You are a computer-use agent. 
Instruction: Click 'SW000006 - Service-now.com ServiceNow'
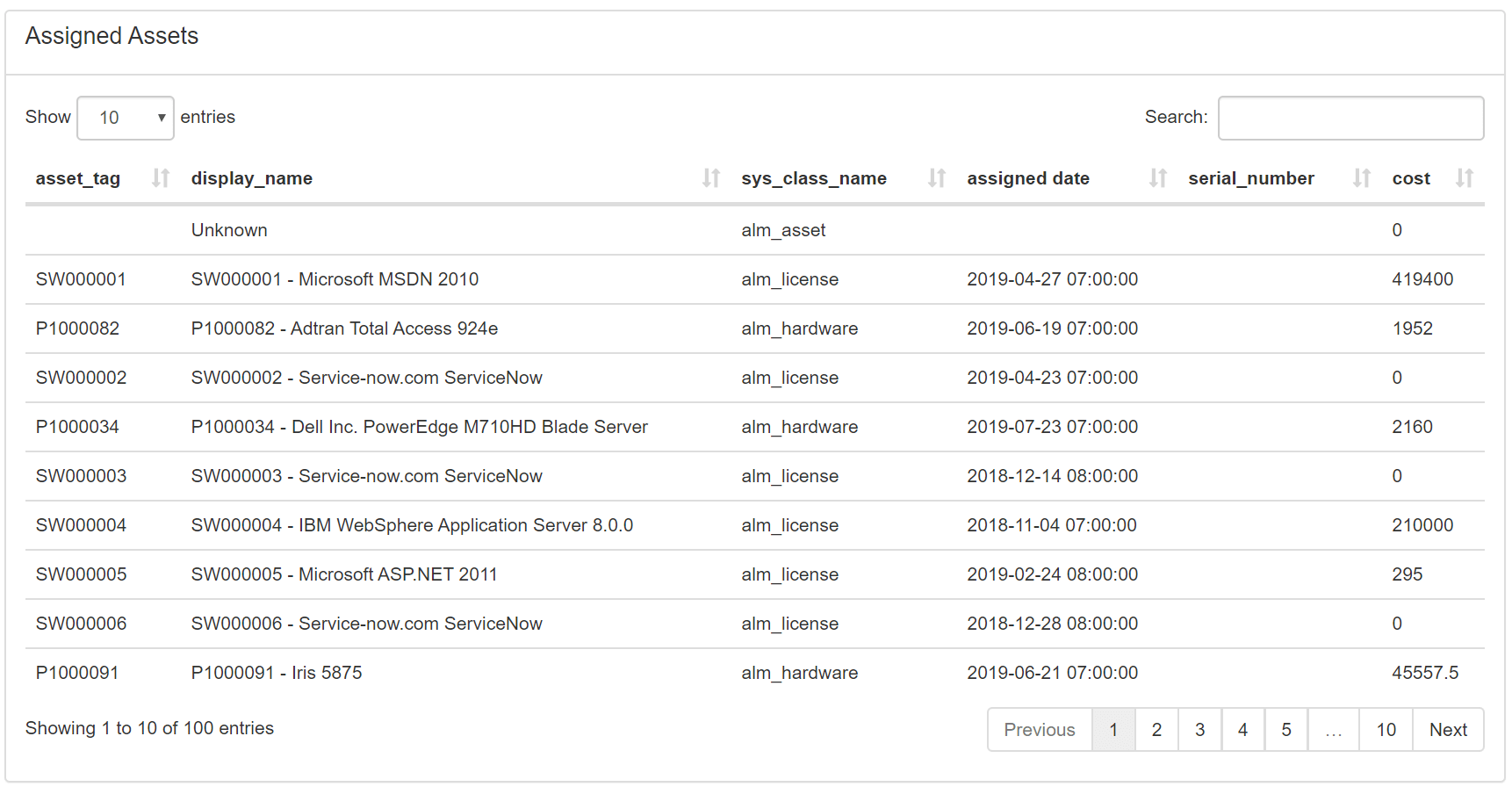[x=367, y=624]
